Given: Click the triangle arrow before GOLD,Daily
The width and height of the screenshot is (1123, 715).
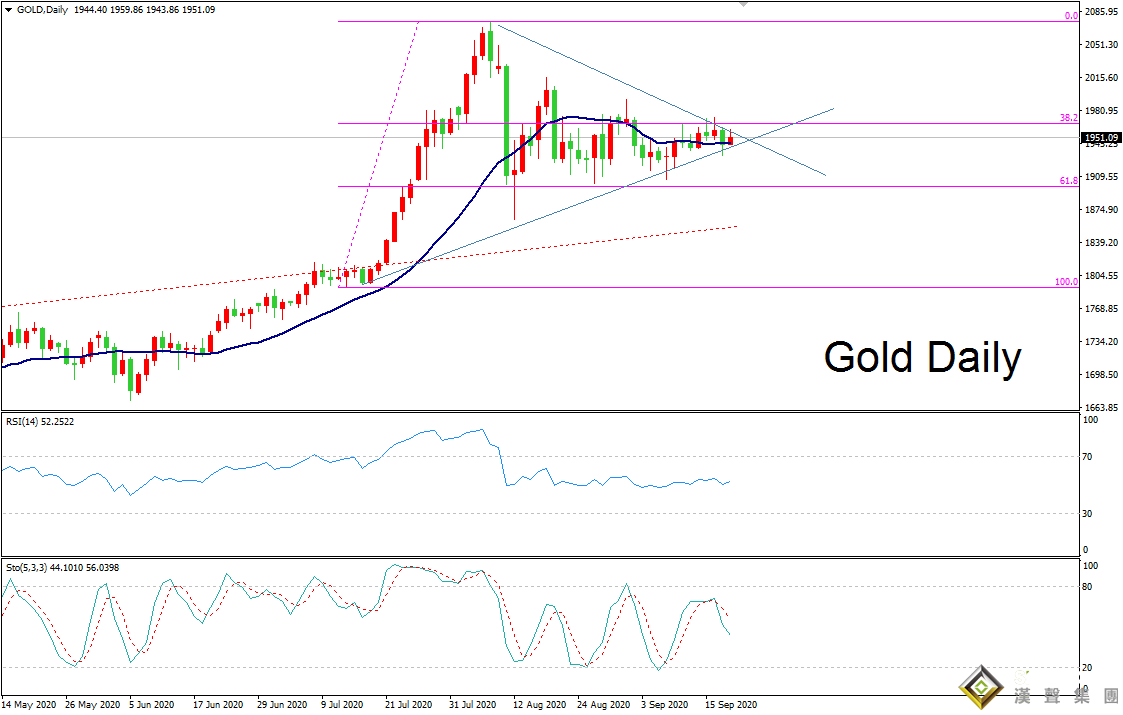Looking at the screenshot, I should (7, 9).
